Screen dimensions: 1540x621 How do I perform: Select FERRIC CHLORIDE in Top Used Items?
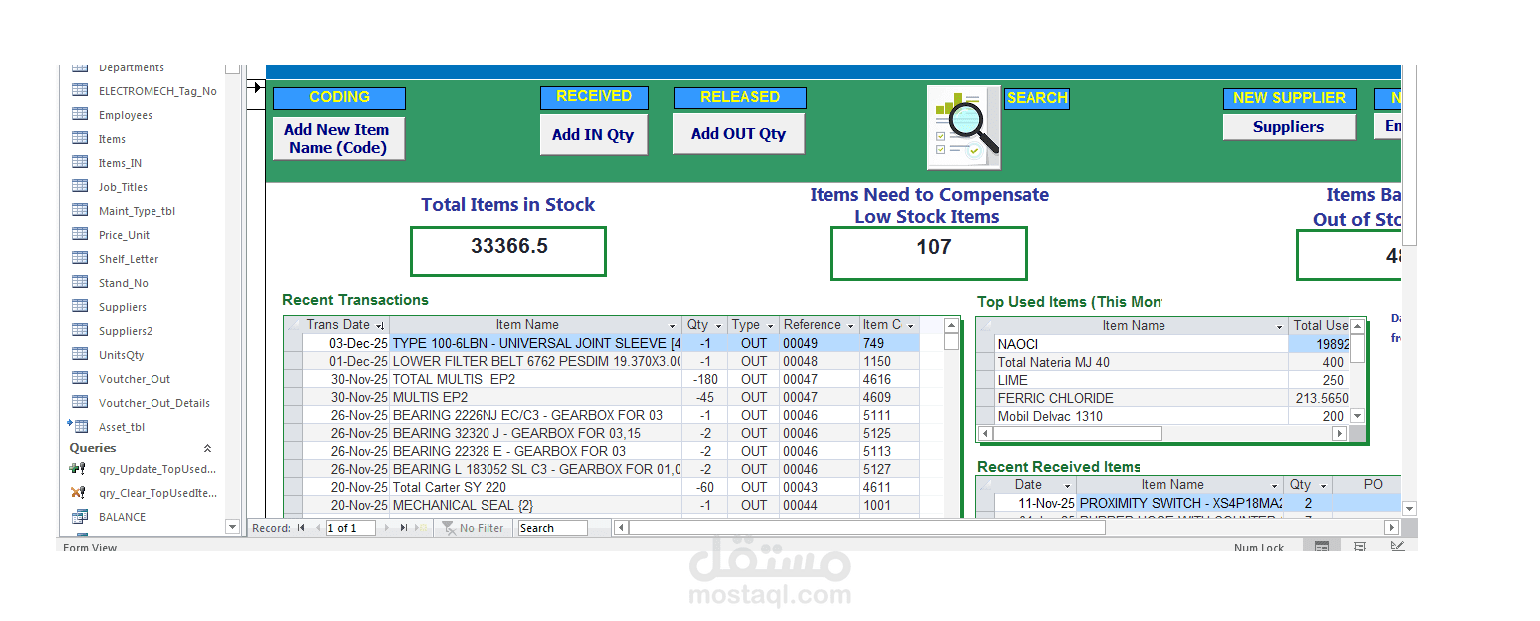[1141, 398]
